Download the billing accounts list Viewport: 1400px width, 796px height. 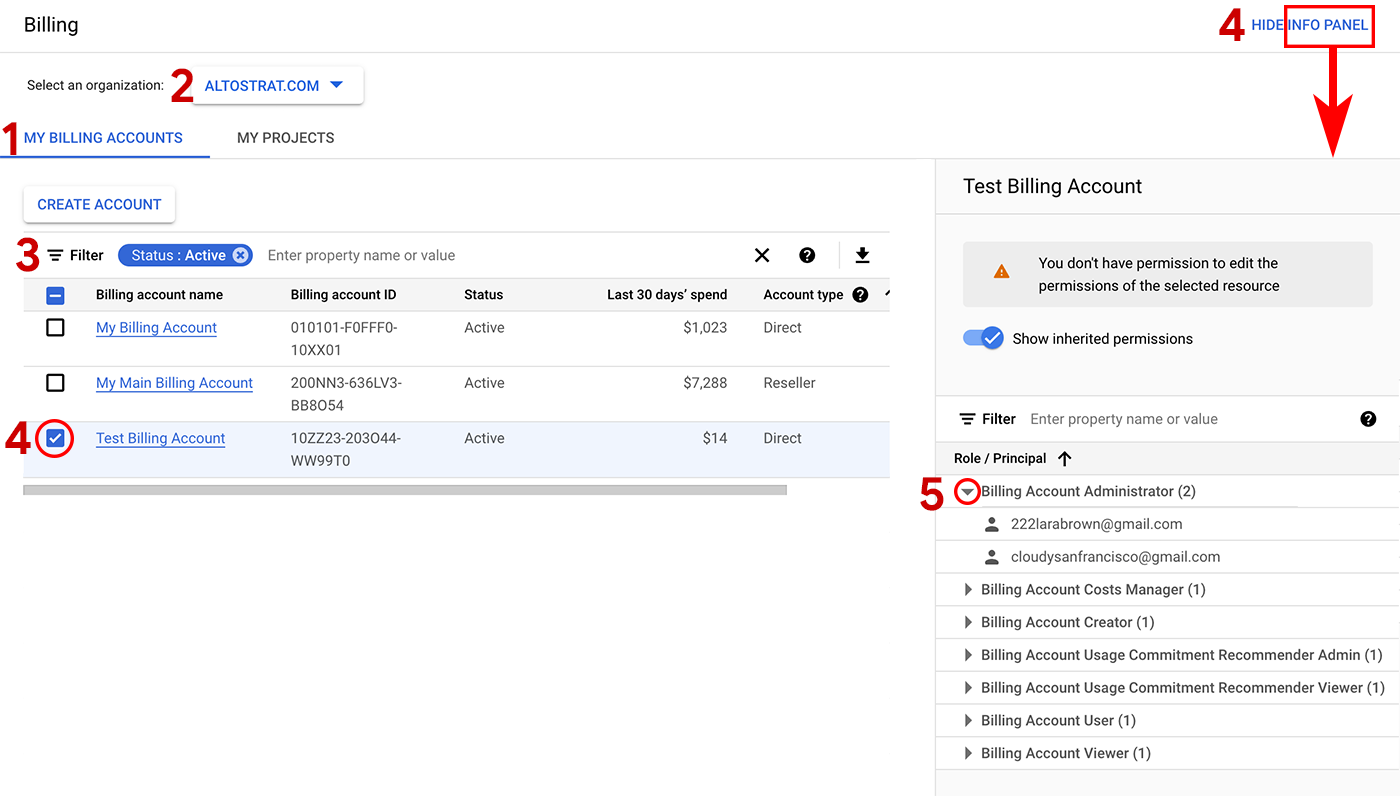(861, 255)
